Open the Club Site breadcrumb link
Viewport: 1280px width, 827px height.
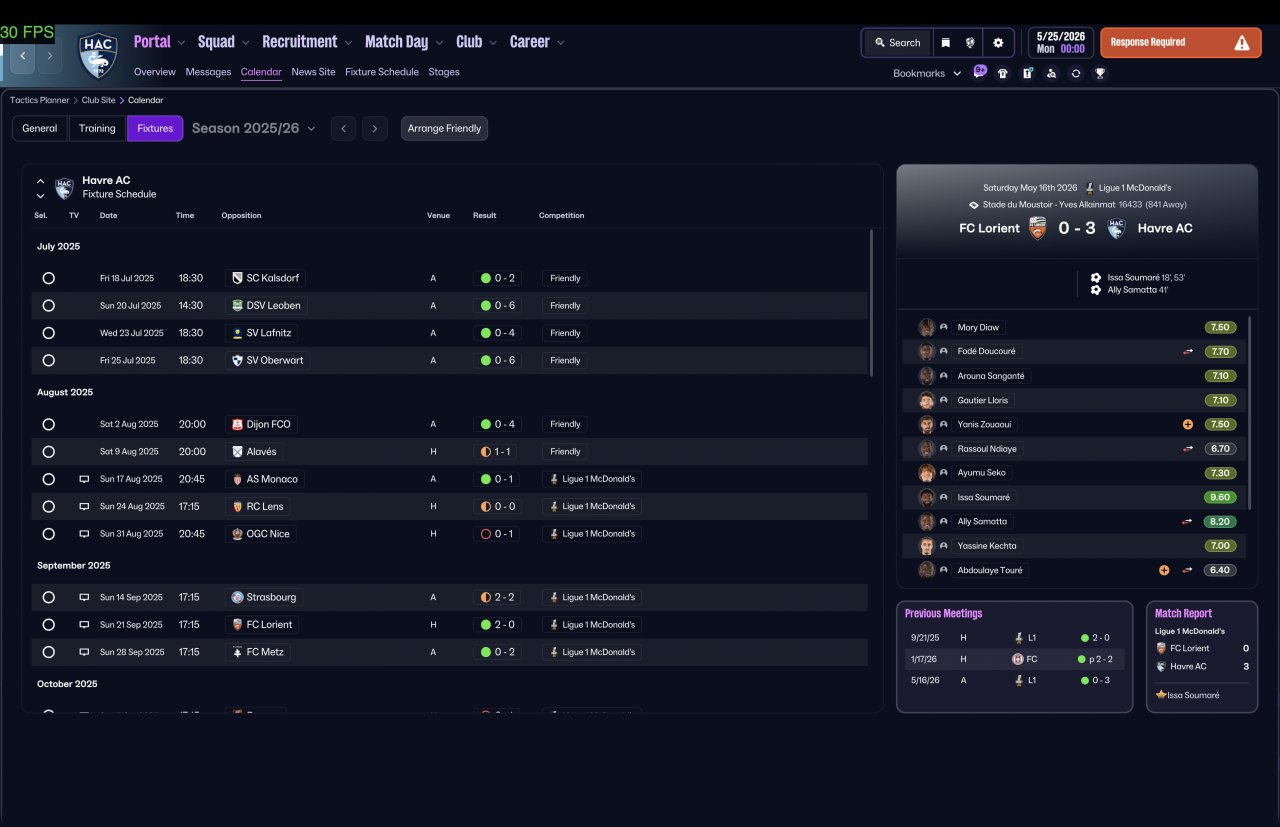pos(98,100)
